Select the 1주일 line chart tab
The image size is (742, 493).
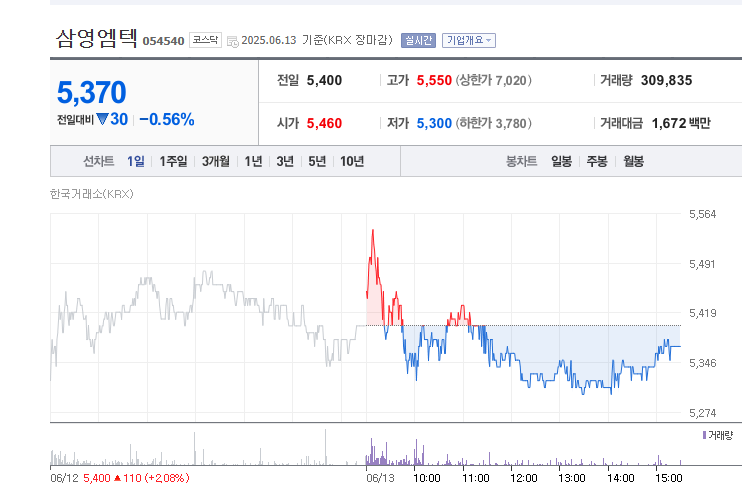[173, 161]
